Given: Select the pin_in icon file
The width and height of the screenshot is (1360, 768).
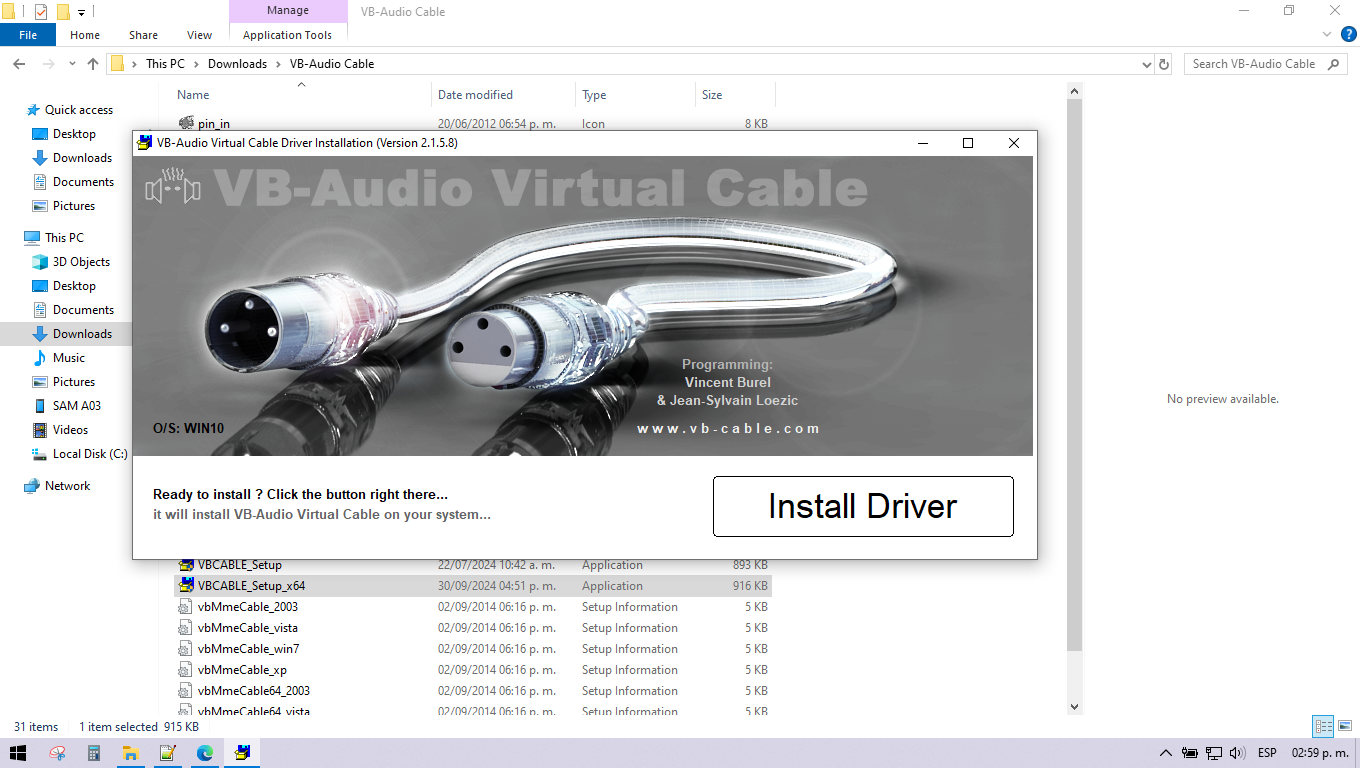Looking at the screenshot, I should 472,124.
